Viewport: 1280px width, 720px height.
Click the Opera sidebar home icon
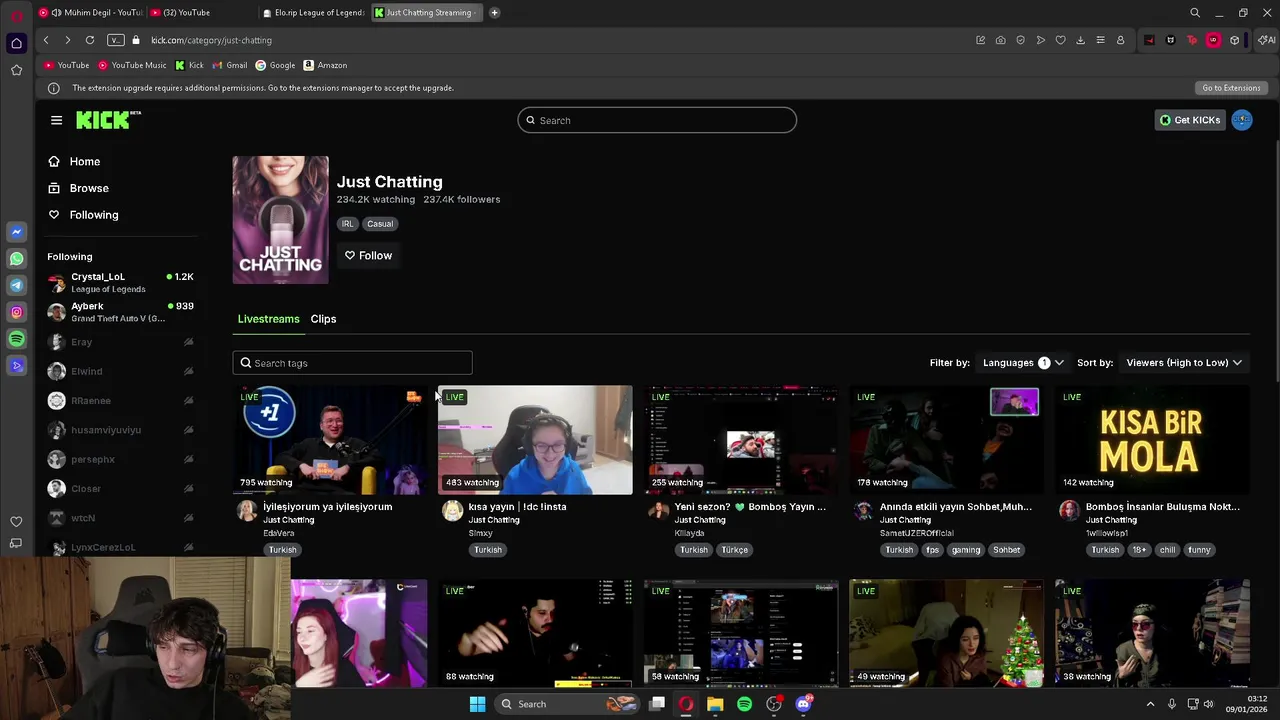[16, 43]
